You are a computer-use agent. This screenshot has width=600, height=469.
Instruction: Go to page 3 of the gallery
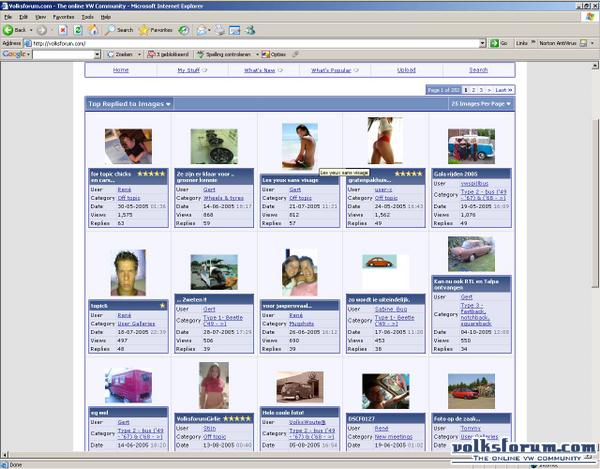(481, 90)
